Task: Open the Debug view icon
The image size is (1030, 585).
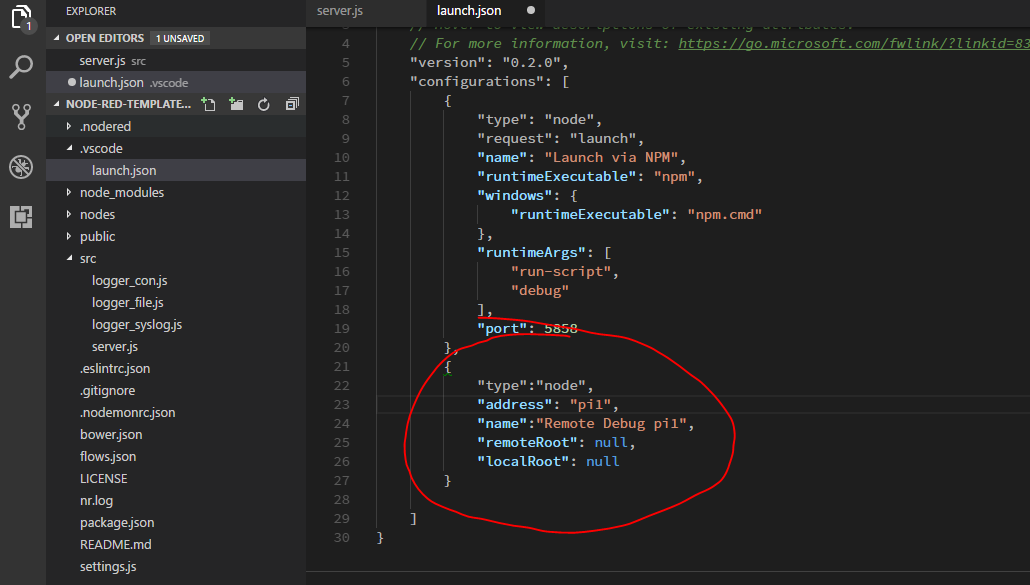Action: point(21,166)
